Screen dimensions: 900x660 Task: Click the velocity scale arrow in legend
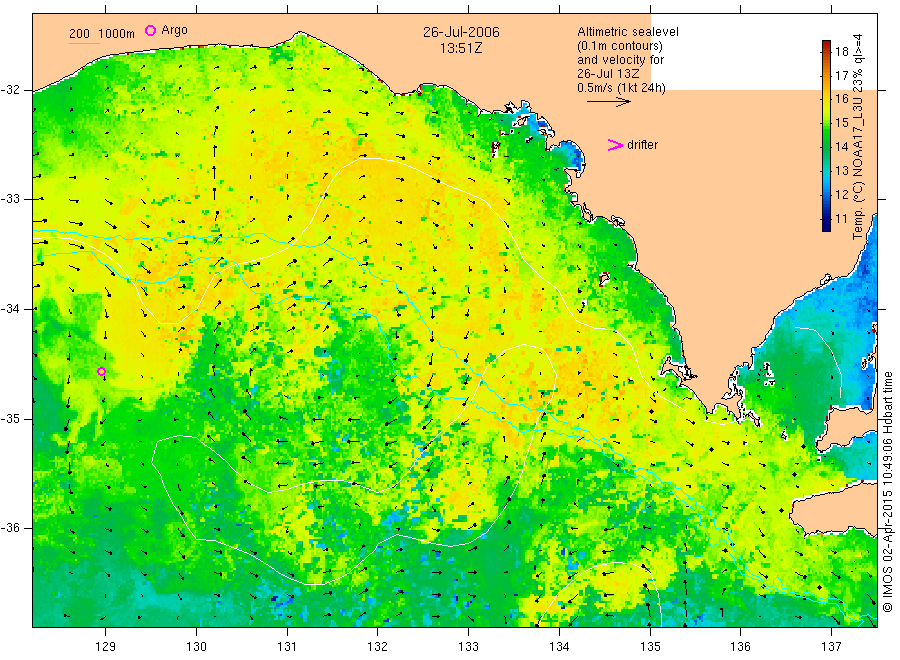(x=608, y=102)
